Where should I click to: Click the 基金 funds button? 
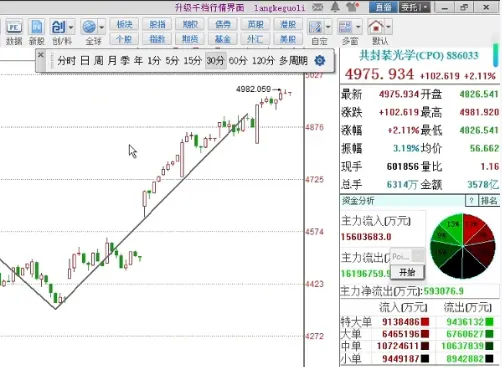(x=223, y=39)
